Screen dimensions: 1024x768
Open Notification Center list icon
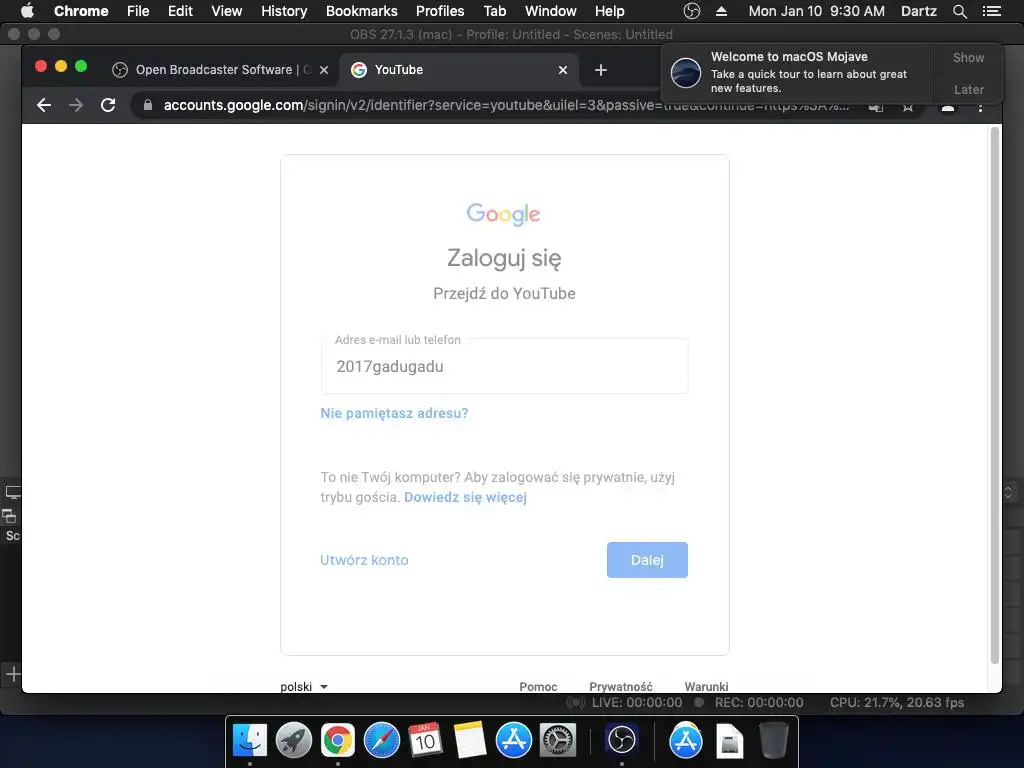coord(992,11)
